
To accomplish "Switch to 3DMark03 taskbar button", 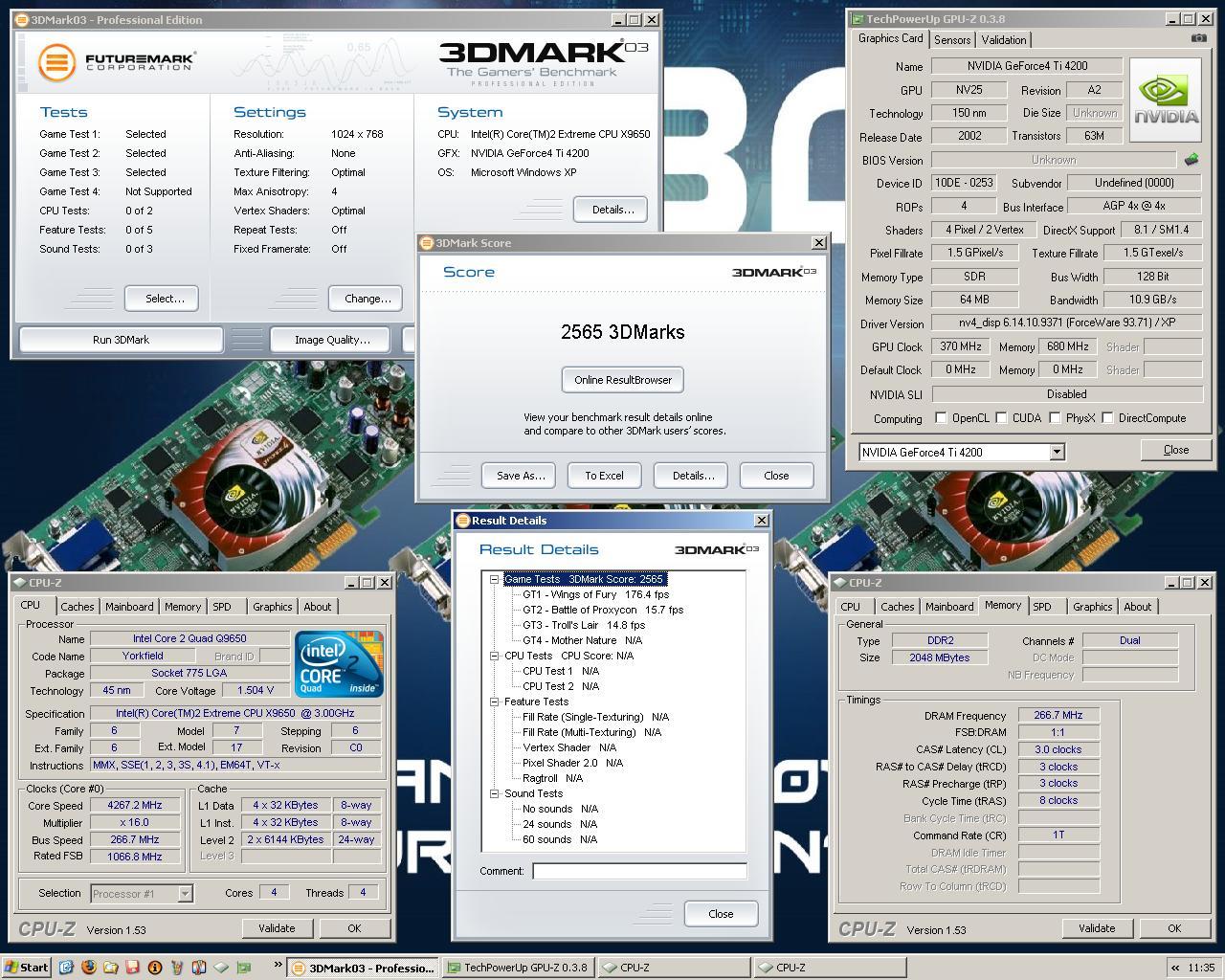I will 364,968.
